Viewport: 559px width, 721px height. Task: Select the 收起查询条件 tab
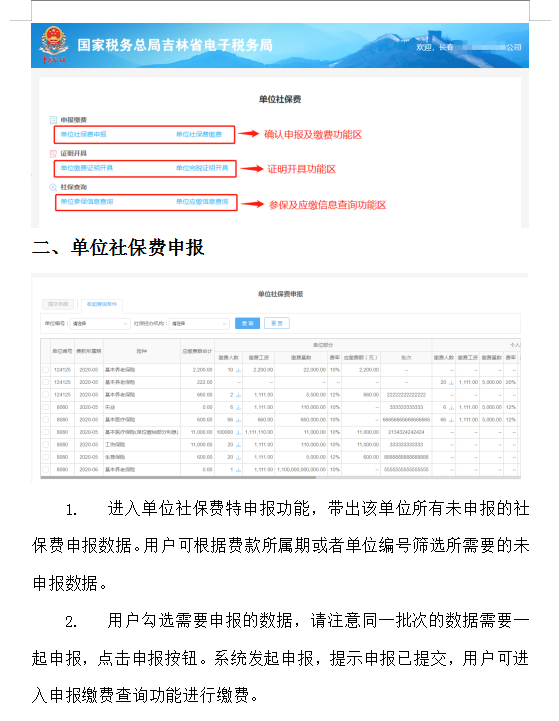click(102, 304)
